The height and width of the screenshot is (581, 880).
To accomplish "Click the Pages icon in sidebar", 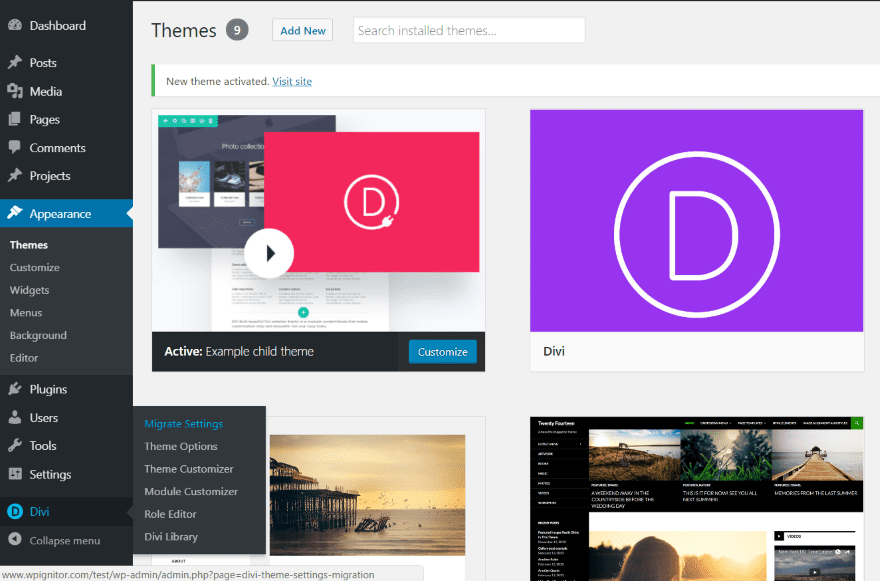I will [15, 119].
